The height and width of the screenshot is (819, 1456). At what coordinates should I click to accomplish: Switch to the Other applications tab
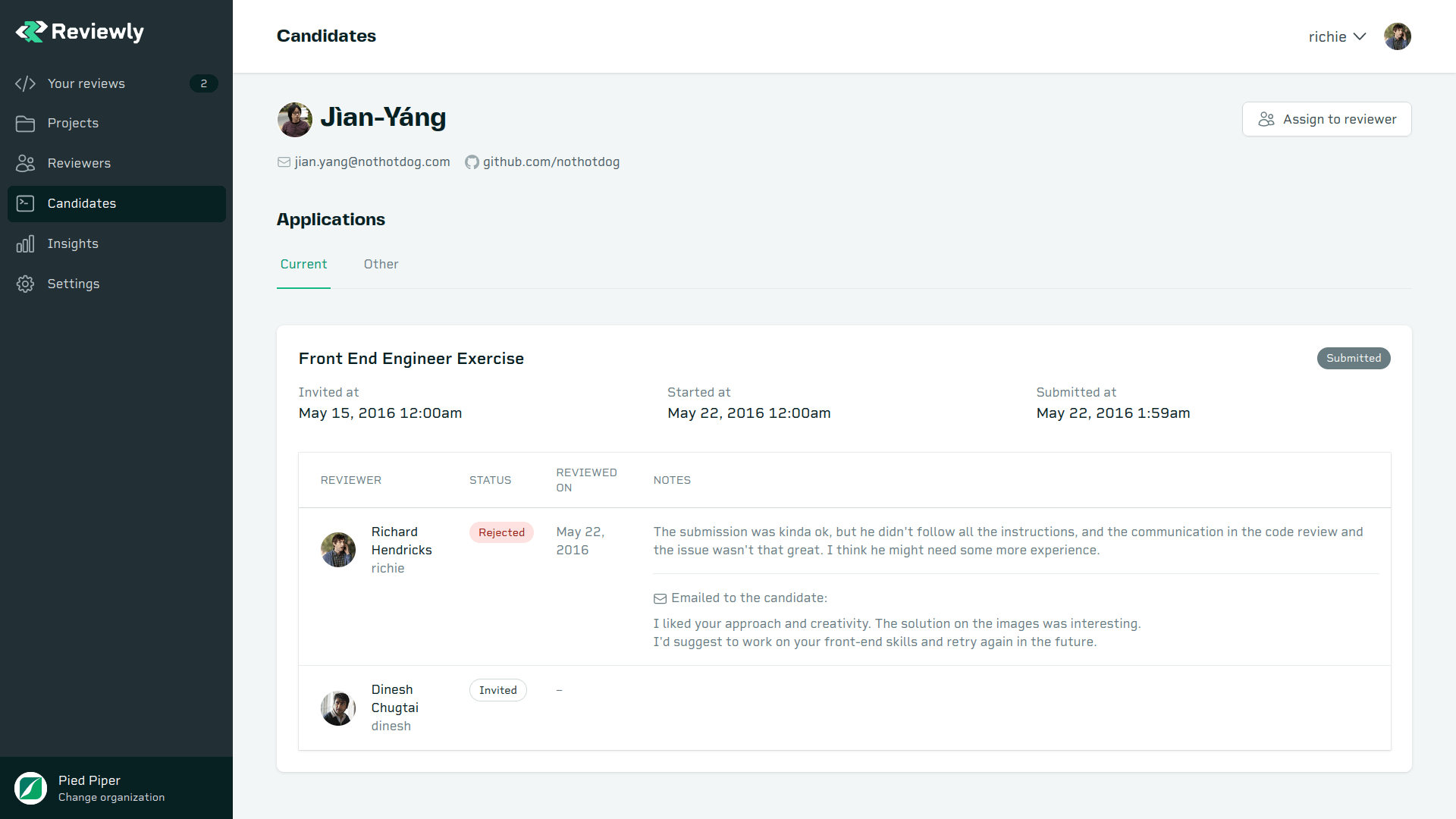[x=381, y=264]
